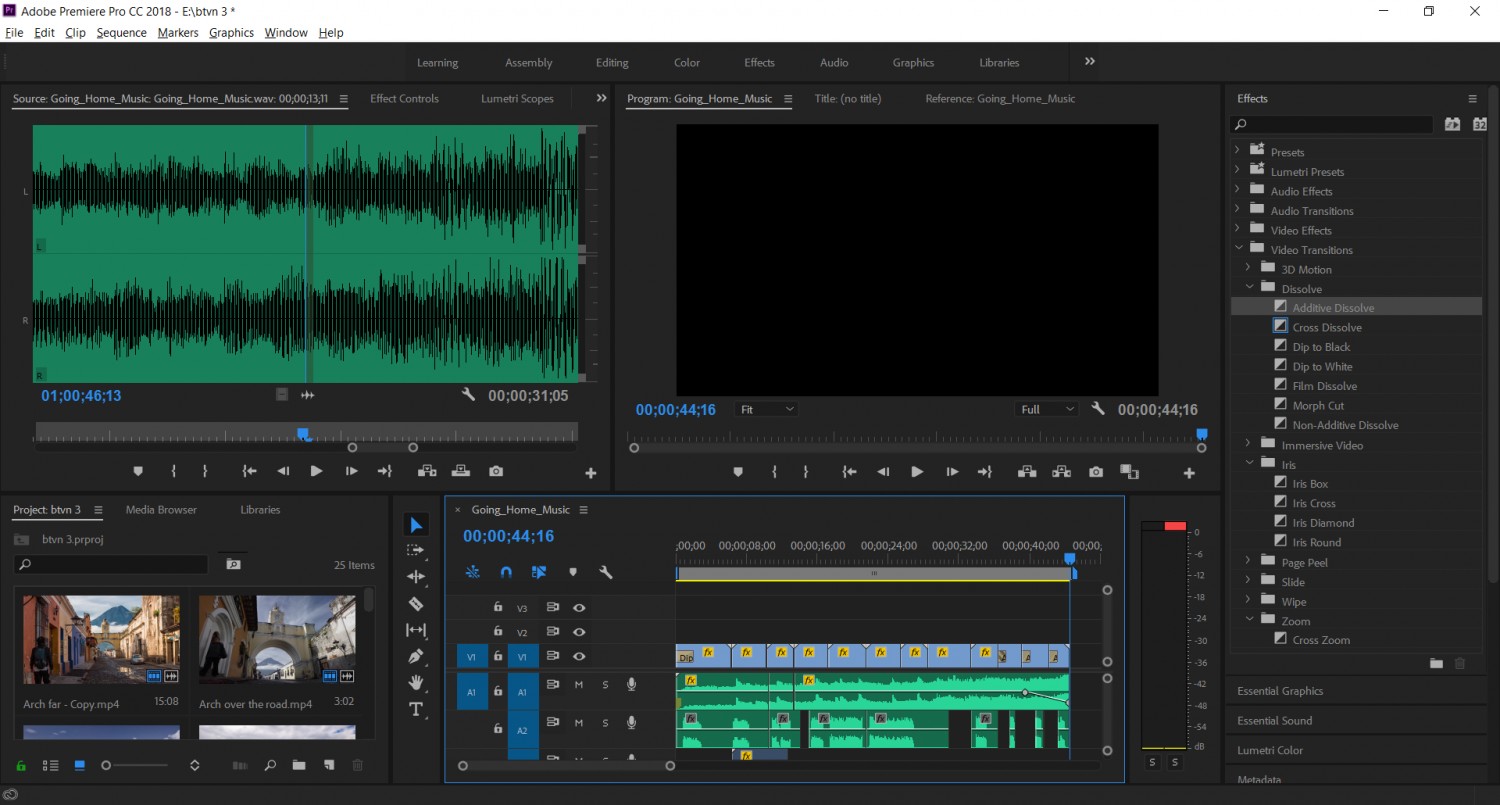Select the Hand tool
1500x805 pixels.
(x=416, y=683)
